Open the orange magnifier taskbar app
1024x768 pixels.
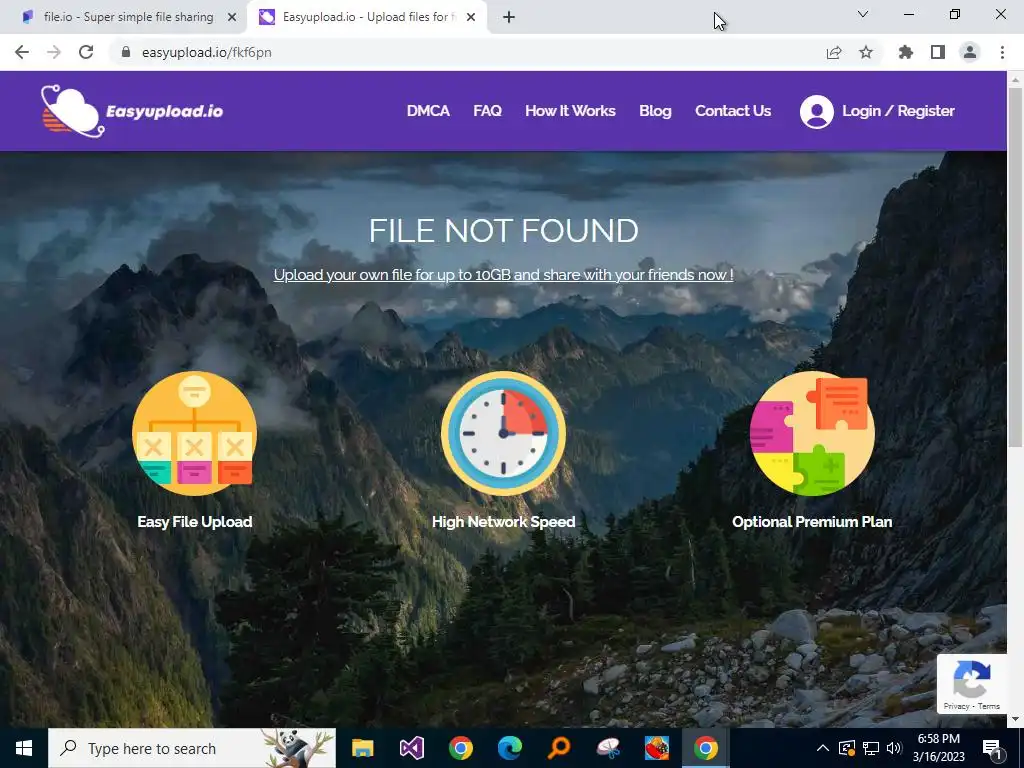(558, 748)
